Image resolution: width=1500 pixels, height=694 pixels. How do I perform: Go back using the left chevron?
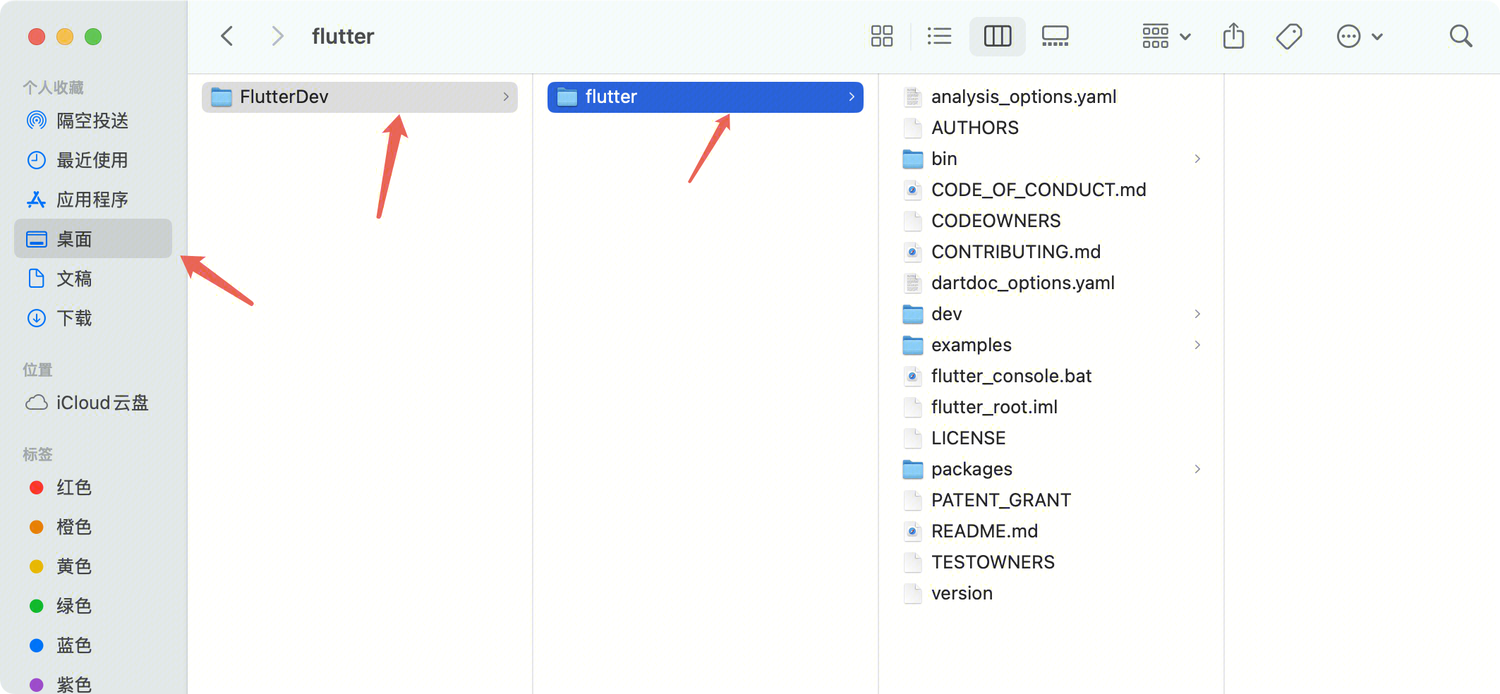(x=227, y=37)
